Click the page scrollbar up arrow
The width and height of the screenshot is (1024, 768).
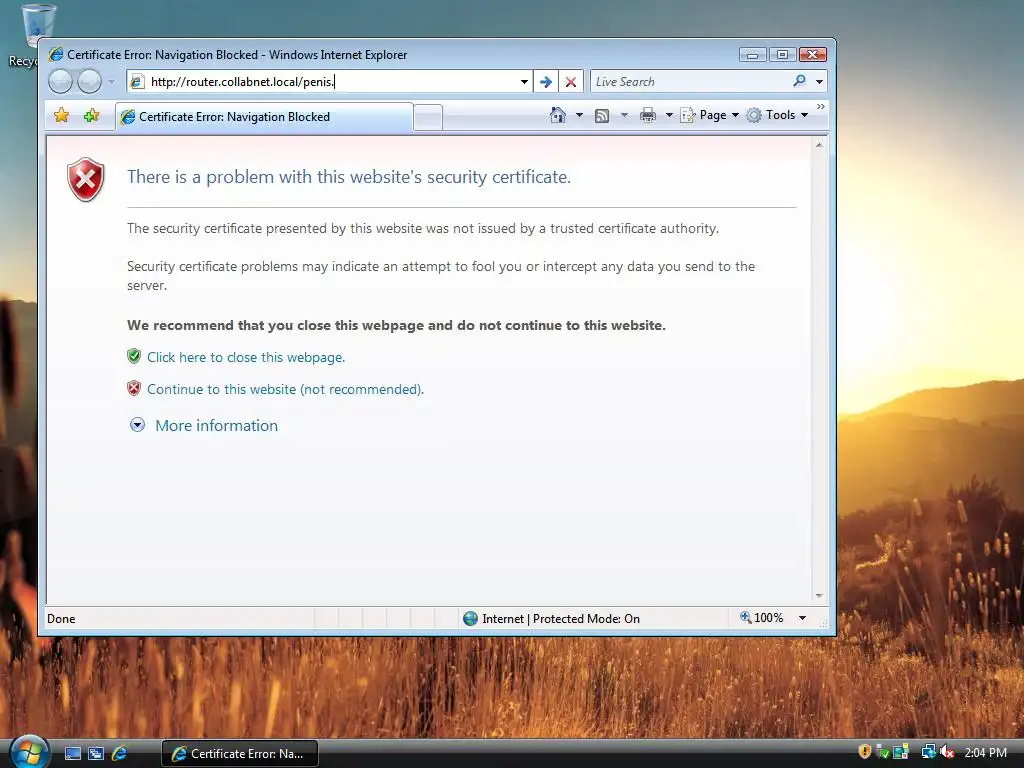819,145
